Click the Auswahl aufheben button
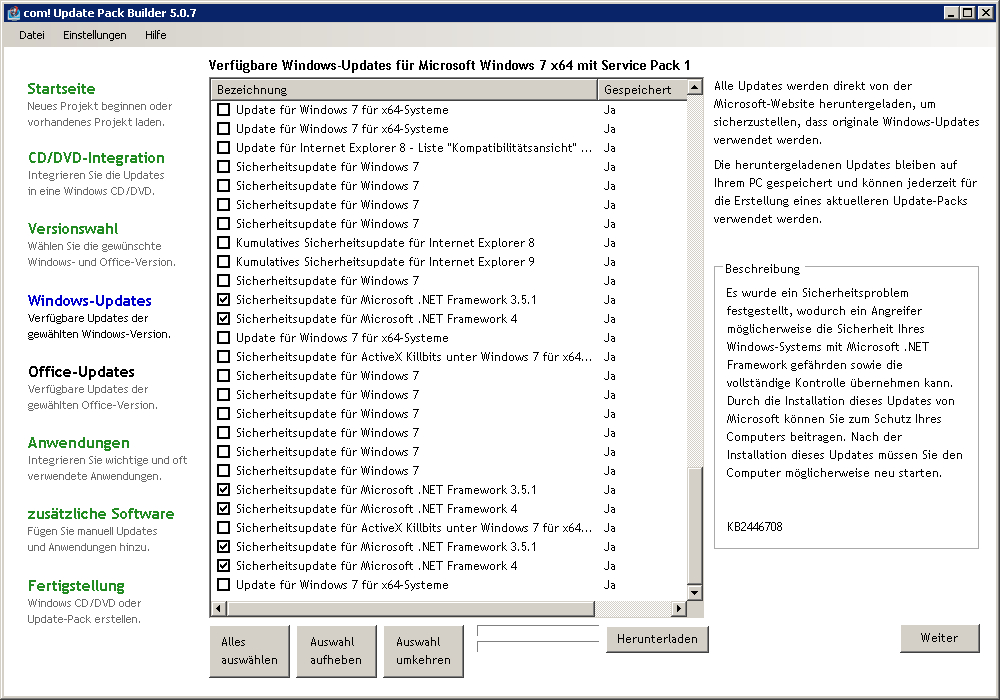Screen dimensions: 1000x700 [x=335, y=651]
